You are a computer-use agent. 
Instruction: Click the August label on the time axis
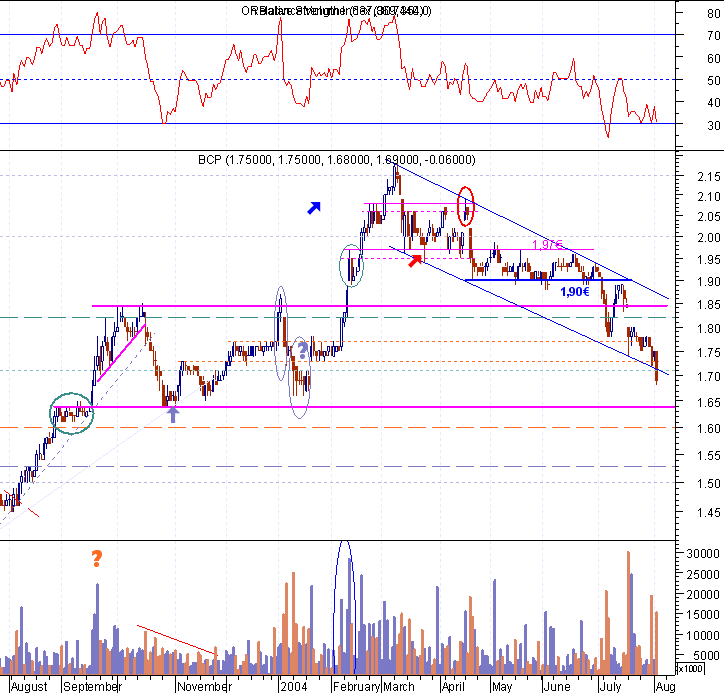pos(29,687)
